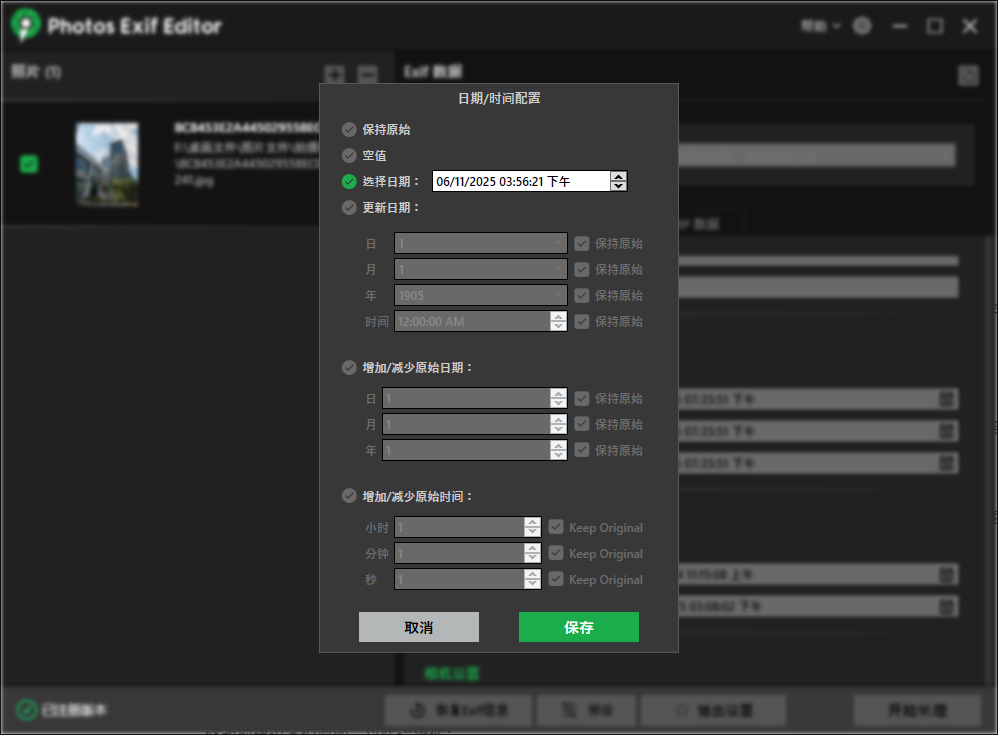Click the 取消 button

tap(418, 627)
